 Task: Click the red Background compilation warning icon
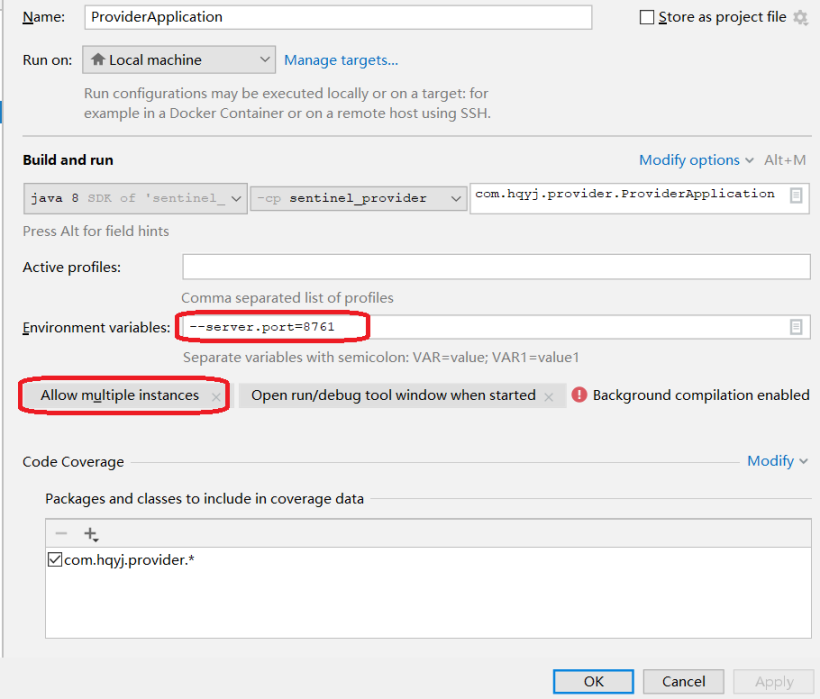click(x=579, y=395)
